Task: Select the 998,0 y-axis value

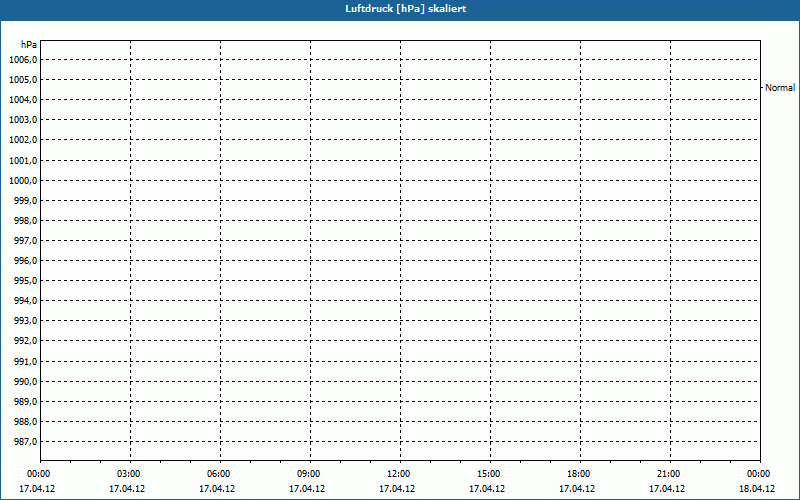Action: 26,221
